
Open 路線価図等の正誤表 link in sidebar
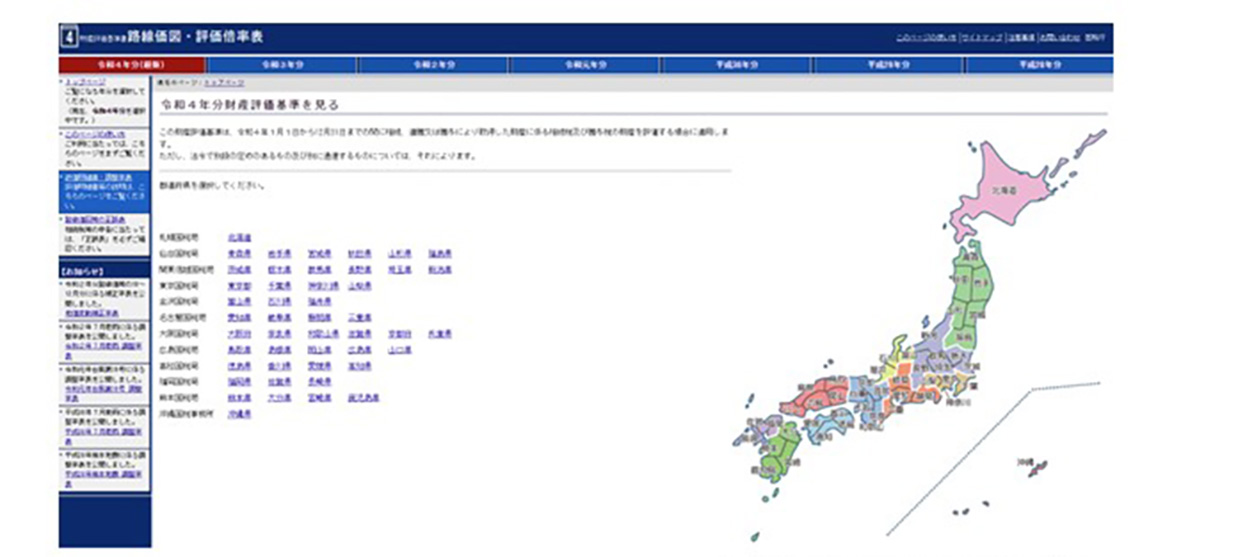pos(90,219)
